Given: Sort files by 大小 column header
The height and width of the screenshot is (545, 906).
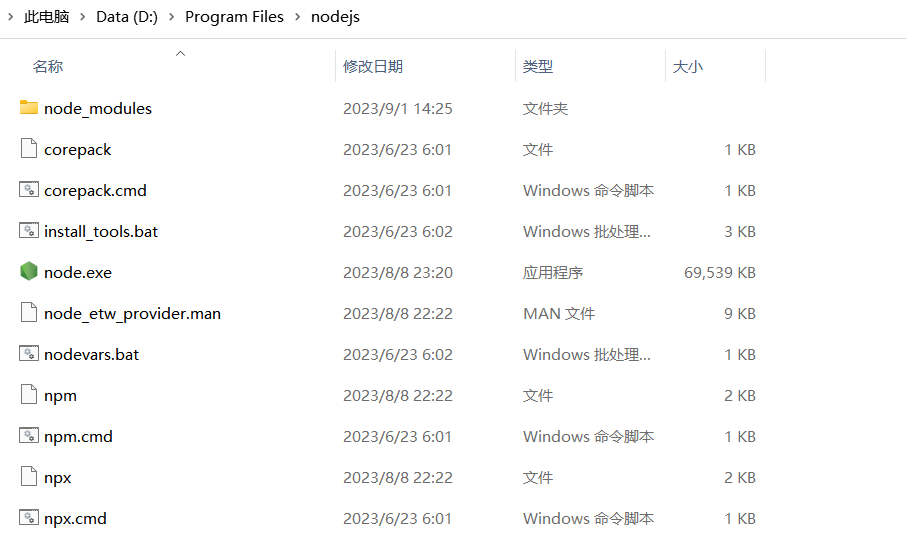Looking at the screenshot, I should [688, 66].
